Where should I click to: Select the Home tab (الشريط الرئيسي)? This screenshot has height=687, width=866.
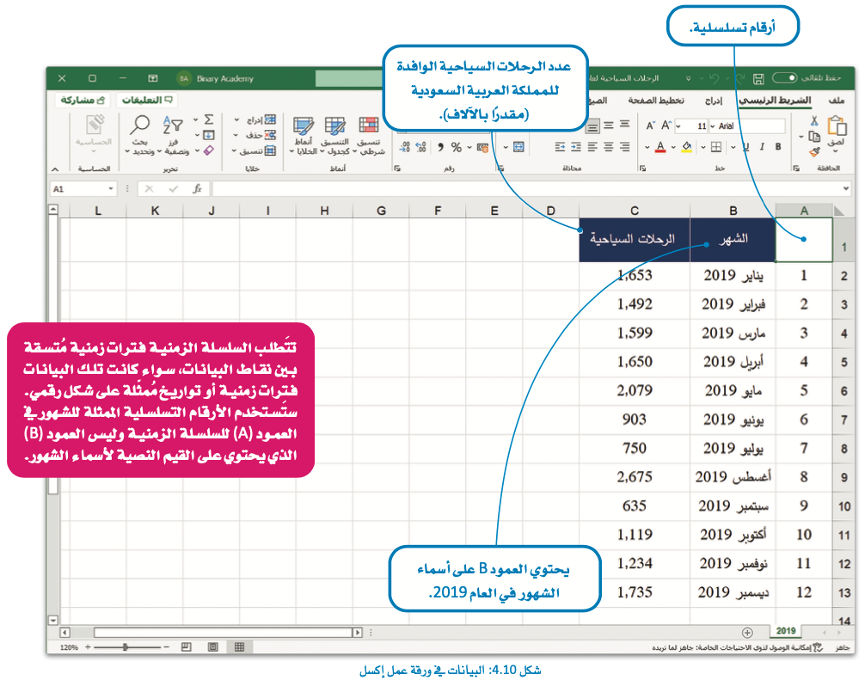click(x=775, y=100)
